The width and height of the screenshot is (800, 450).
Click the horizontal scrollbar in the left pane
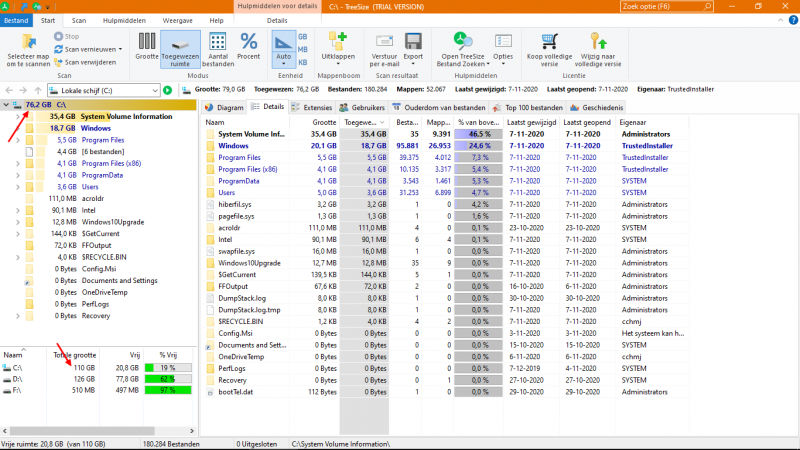point(82,431)
